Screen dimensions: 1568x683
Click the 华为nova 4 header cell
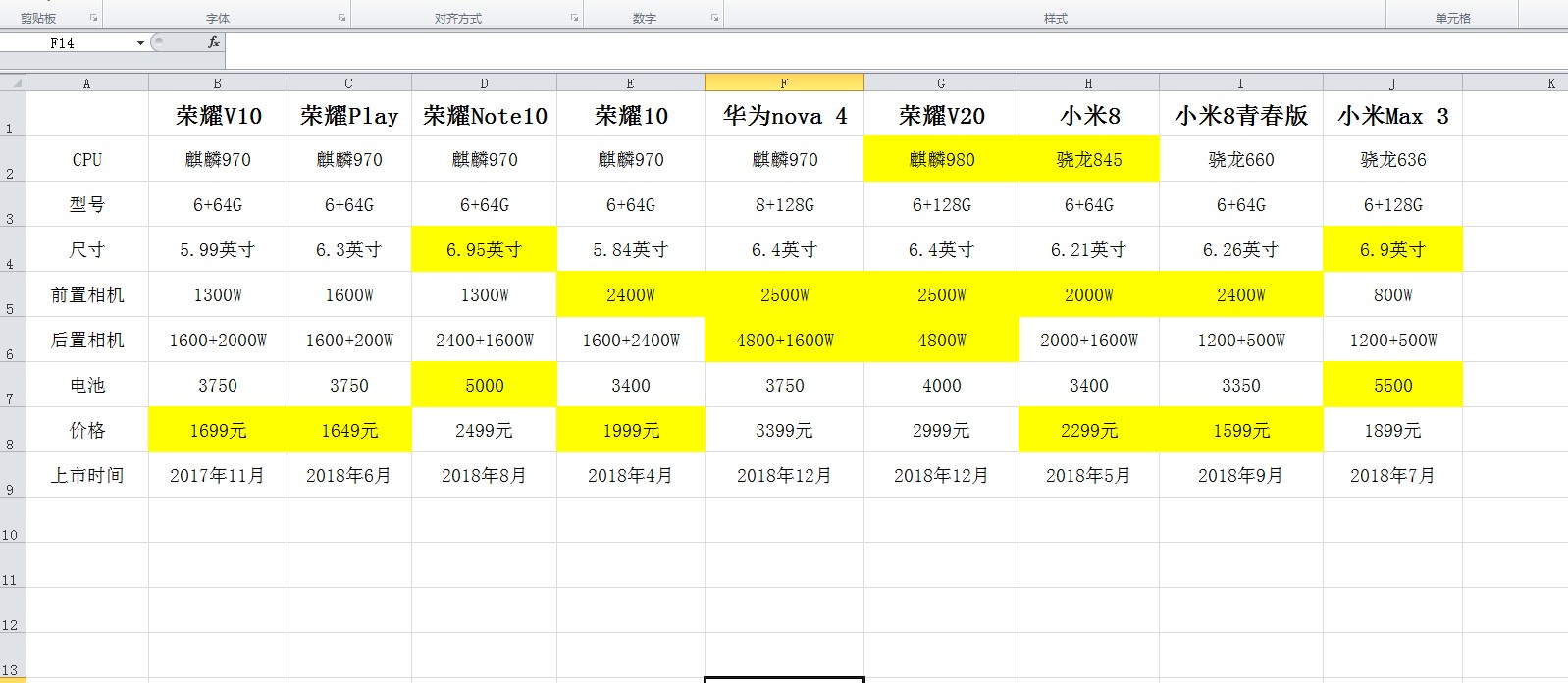click(785, 115)
